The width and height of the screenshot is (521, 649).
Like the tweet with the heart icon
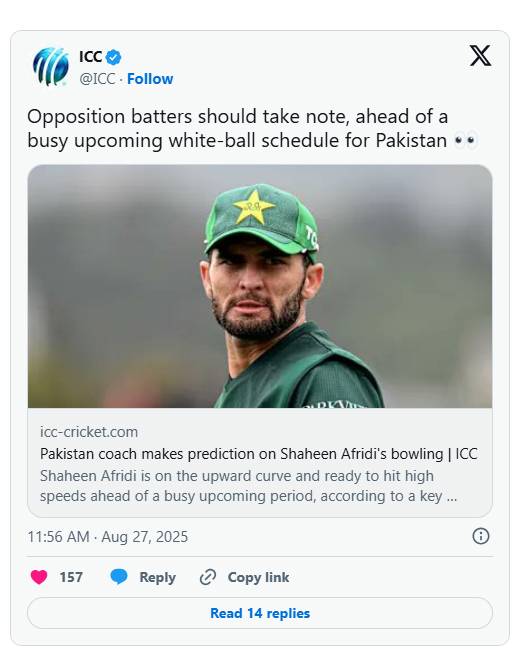click(39, 577)
